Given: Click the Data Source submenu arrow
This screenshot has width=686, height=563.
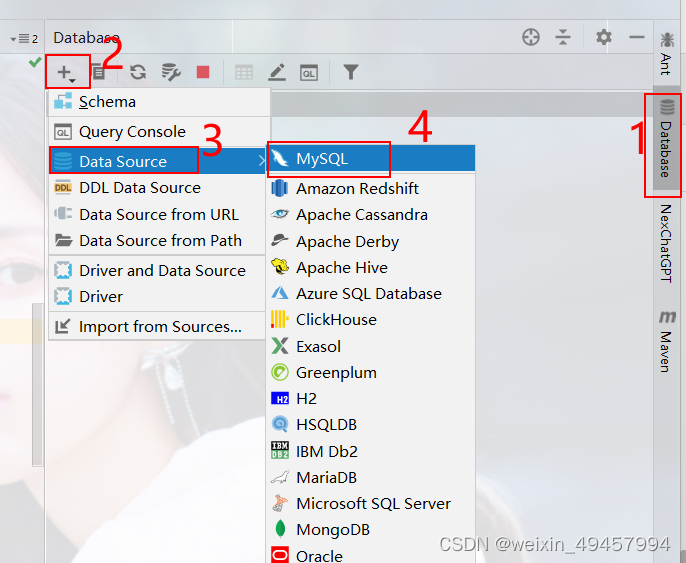Looking at the screenshot, I should tap(262, 161).
